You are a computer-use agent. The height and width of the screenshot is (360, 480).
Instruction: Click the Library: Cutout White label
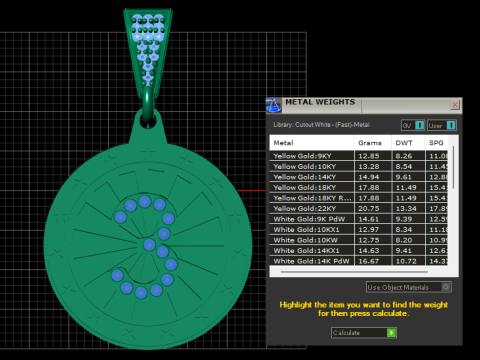click(x=321, y=125)
